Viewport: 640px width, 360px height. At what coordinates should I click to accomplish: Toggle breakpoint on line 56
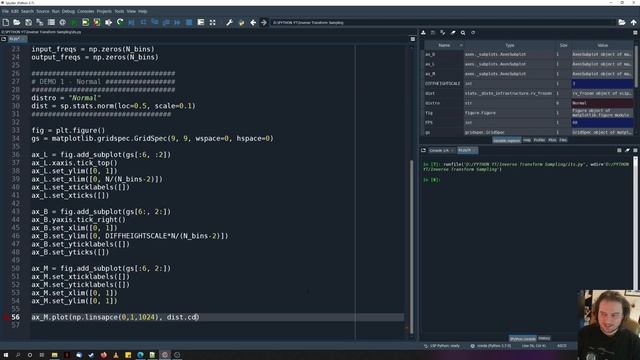tap(6, 317)
